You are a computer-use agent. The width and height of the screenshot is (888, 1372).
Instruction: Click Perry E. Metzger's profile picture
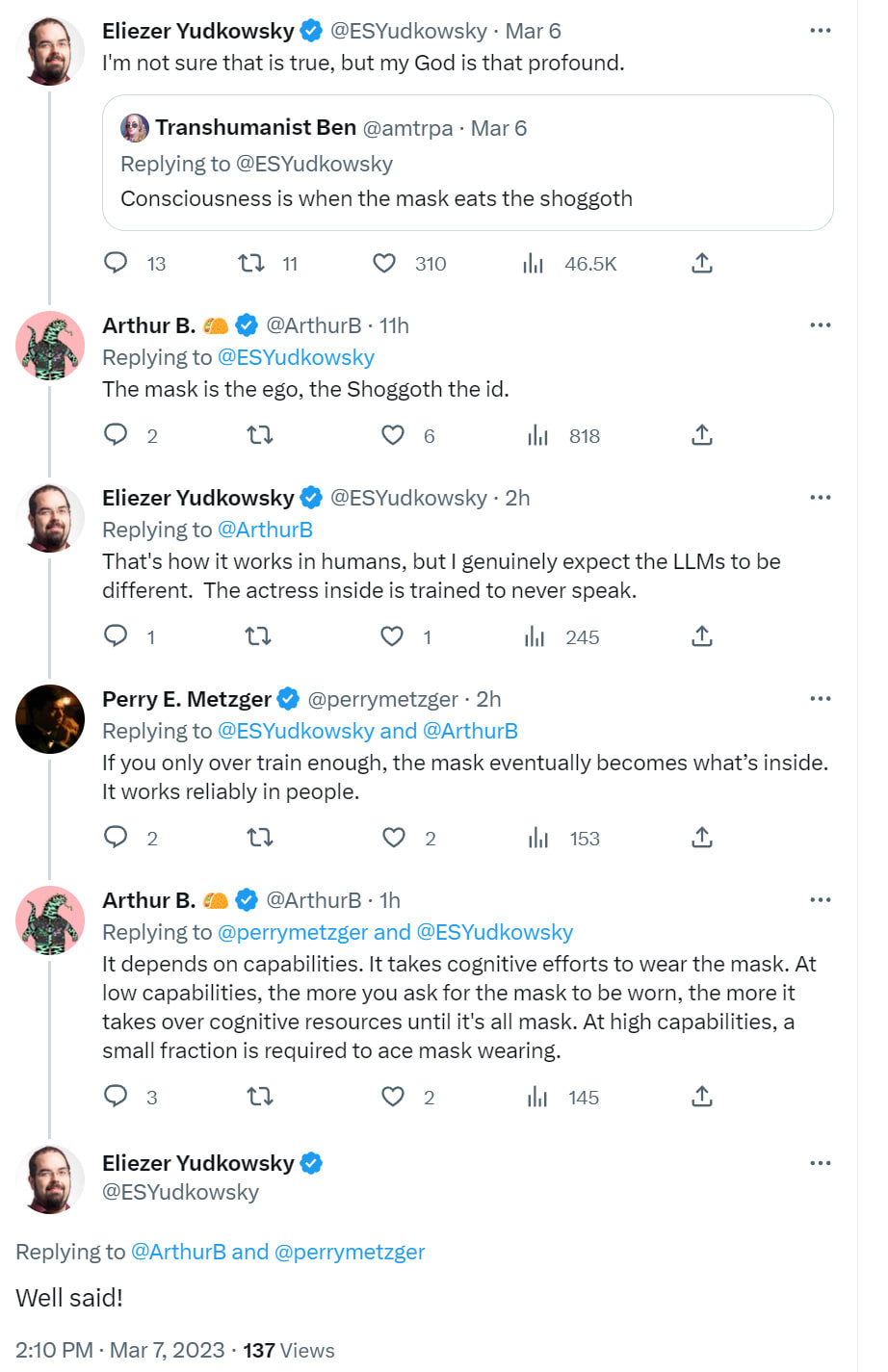coord(50,719)
